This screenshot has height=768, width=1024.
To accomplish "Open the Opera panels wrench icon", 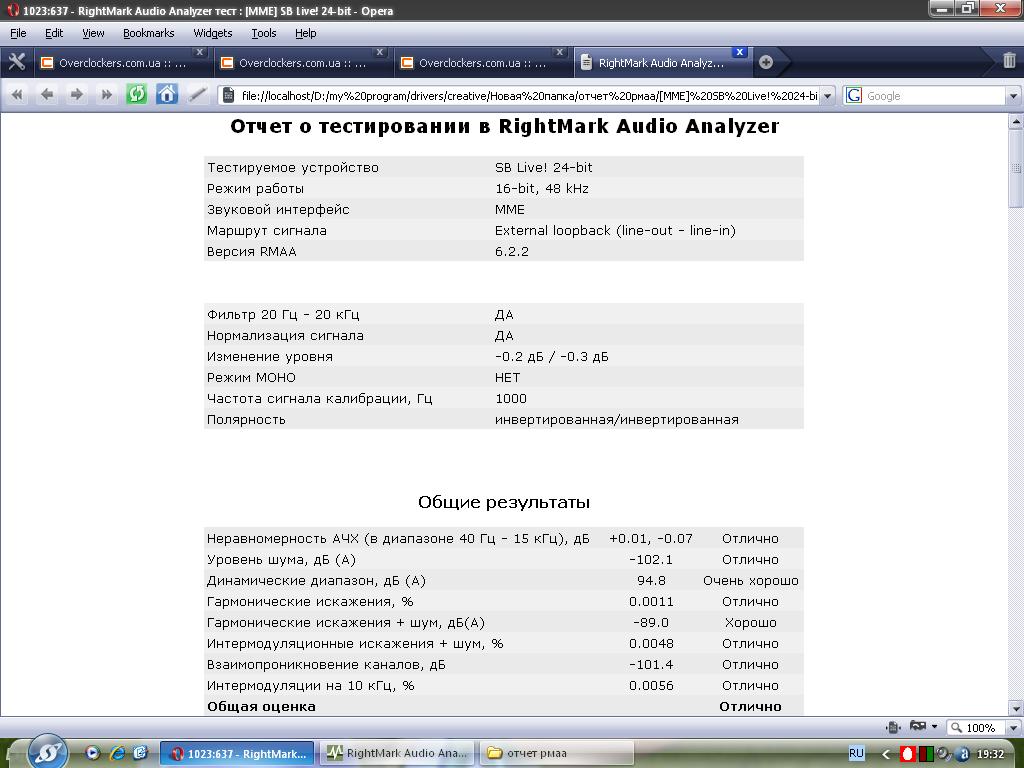I will 16,62.
